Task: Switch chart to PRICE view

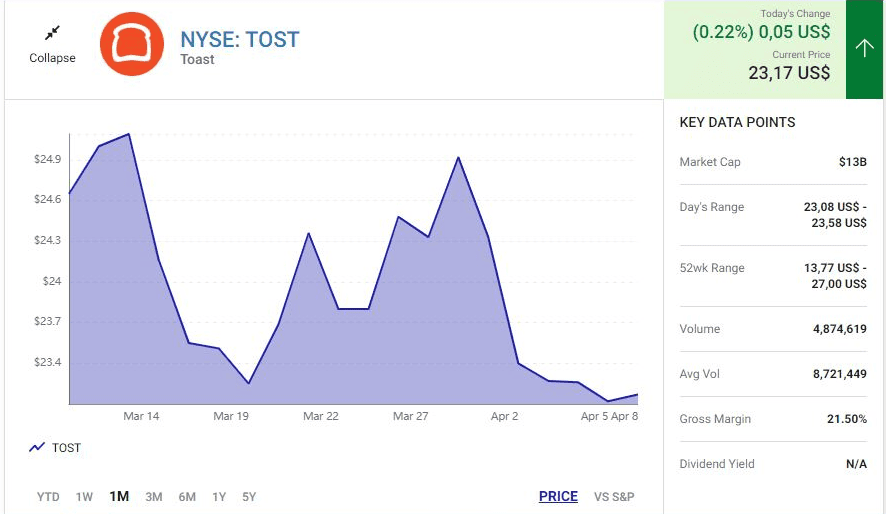Action: (558, 496)
